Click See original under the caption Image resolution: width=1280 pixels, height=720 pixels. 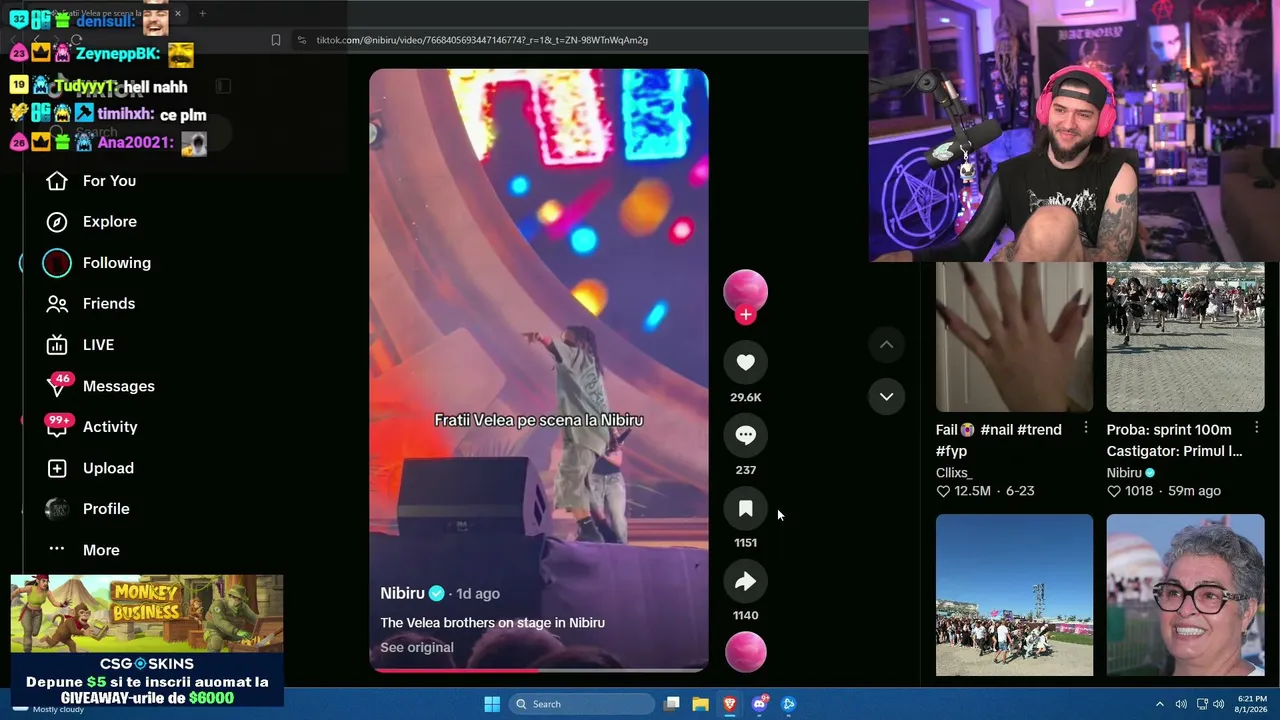coord(417,647)
